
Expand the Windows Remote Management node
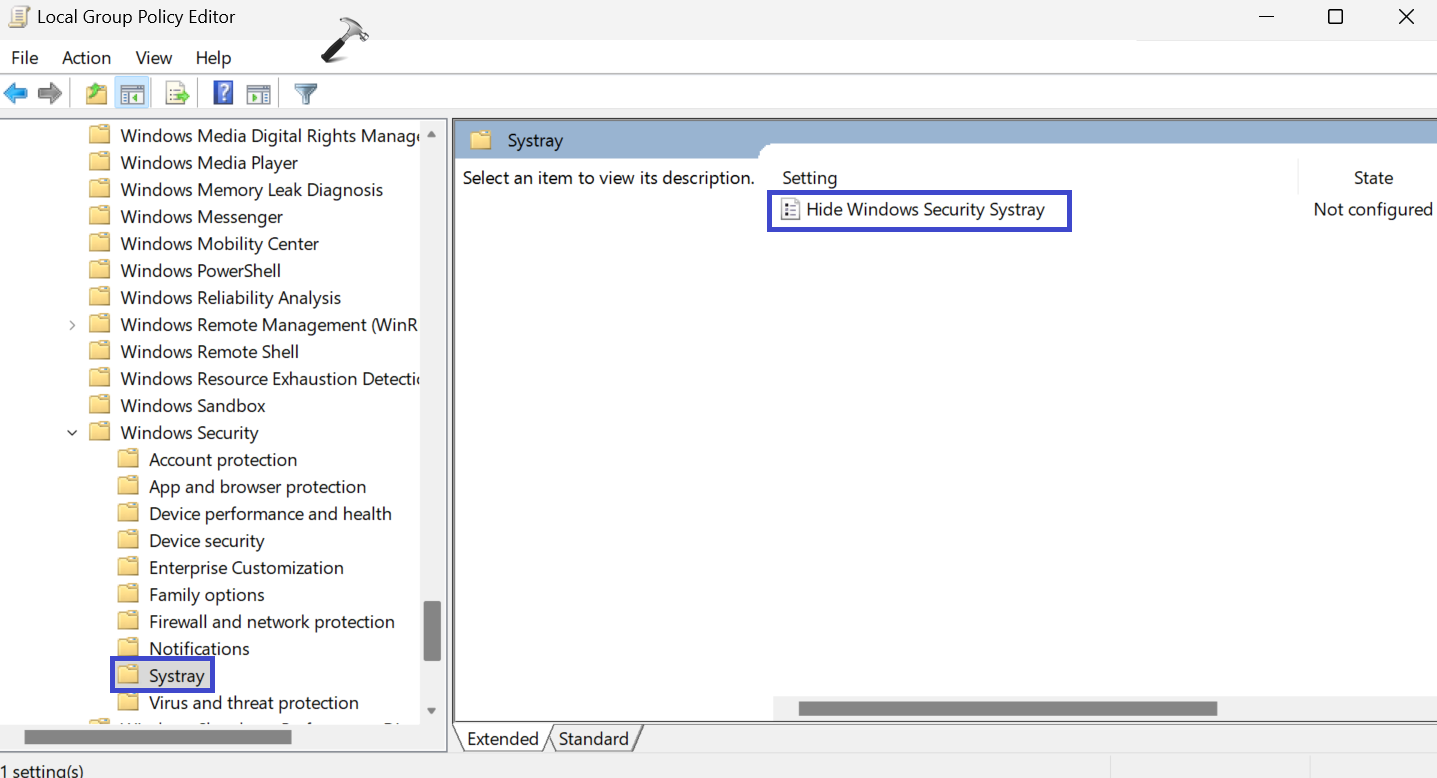click(72, 325)
